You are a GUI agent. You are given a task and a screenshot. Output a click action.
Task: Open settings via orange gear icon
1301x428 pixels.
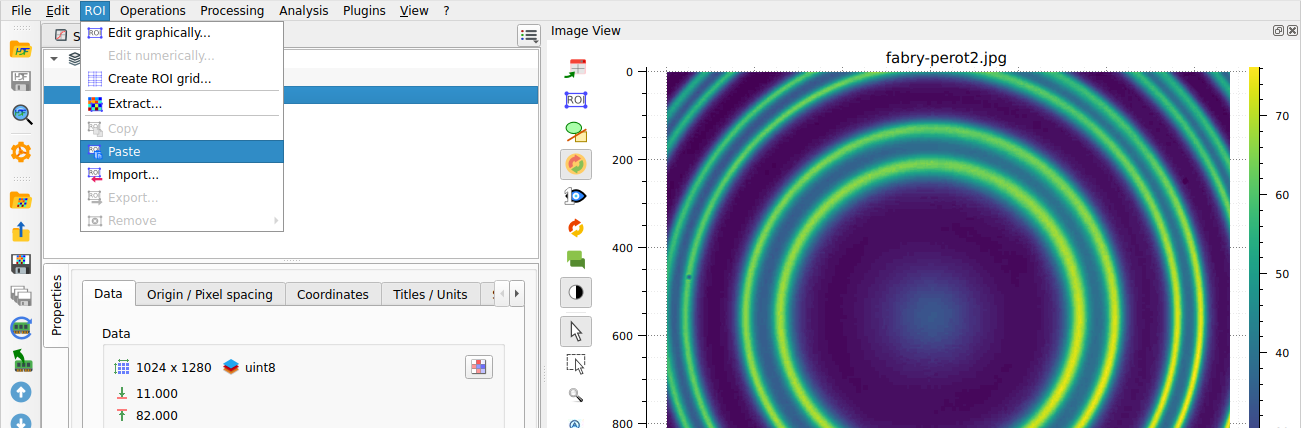[x=20, y=152]
